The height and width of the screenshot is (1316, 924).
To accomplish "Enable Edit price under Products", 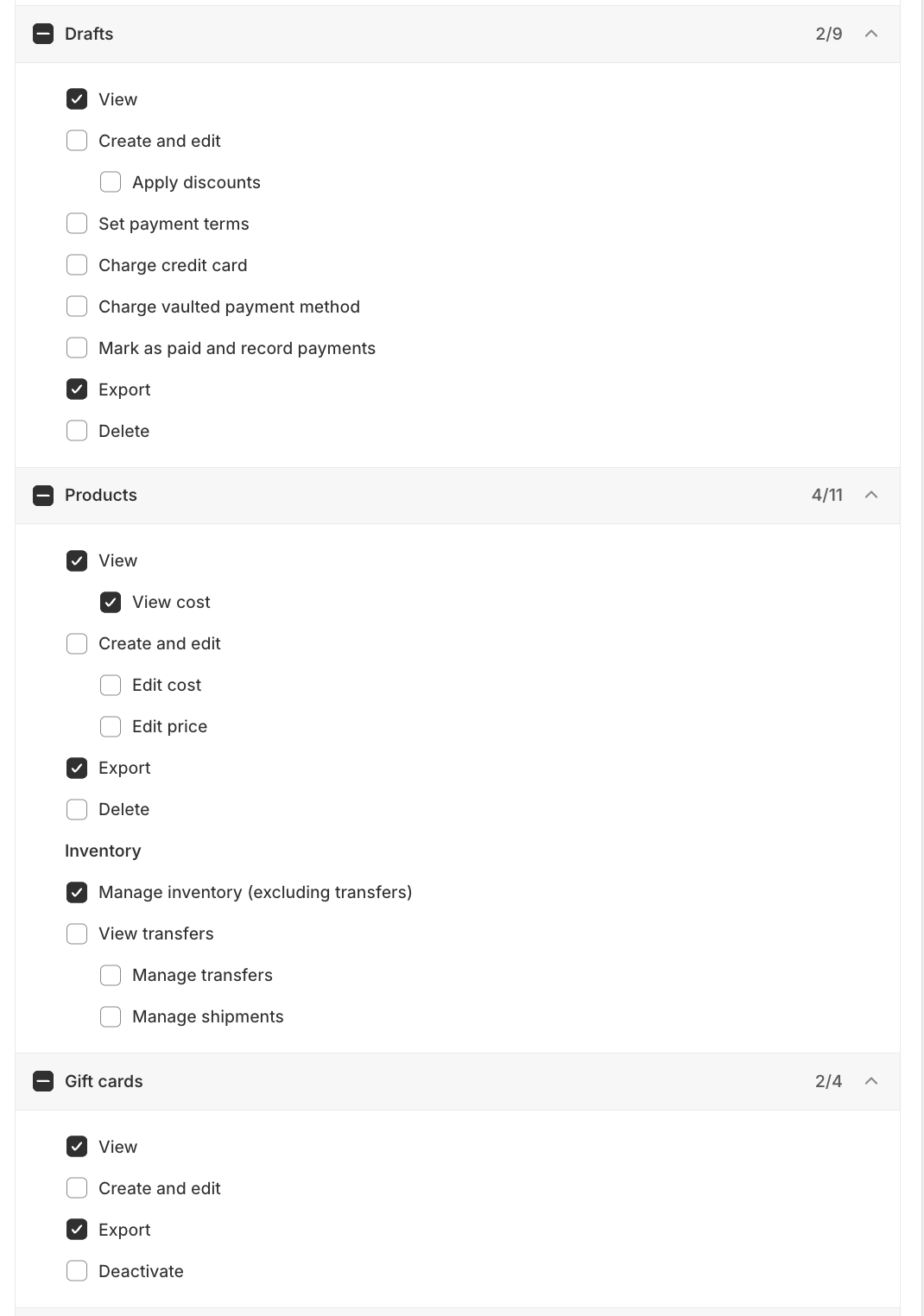I will (110, 726).
